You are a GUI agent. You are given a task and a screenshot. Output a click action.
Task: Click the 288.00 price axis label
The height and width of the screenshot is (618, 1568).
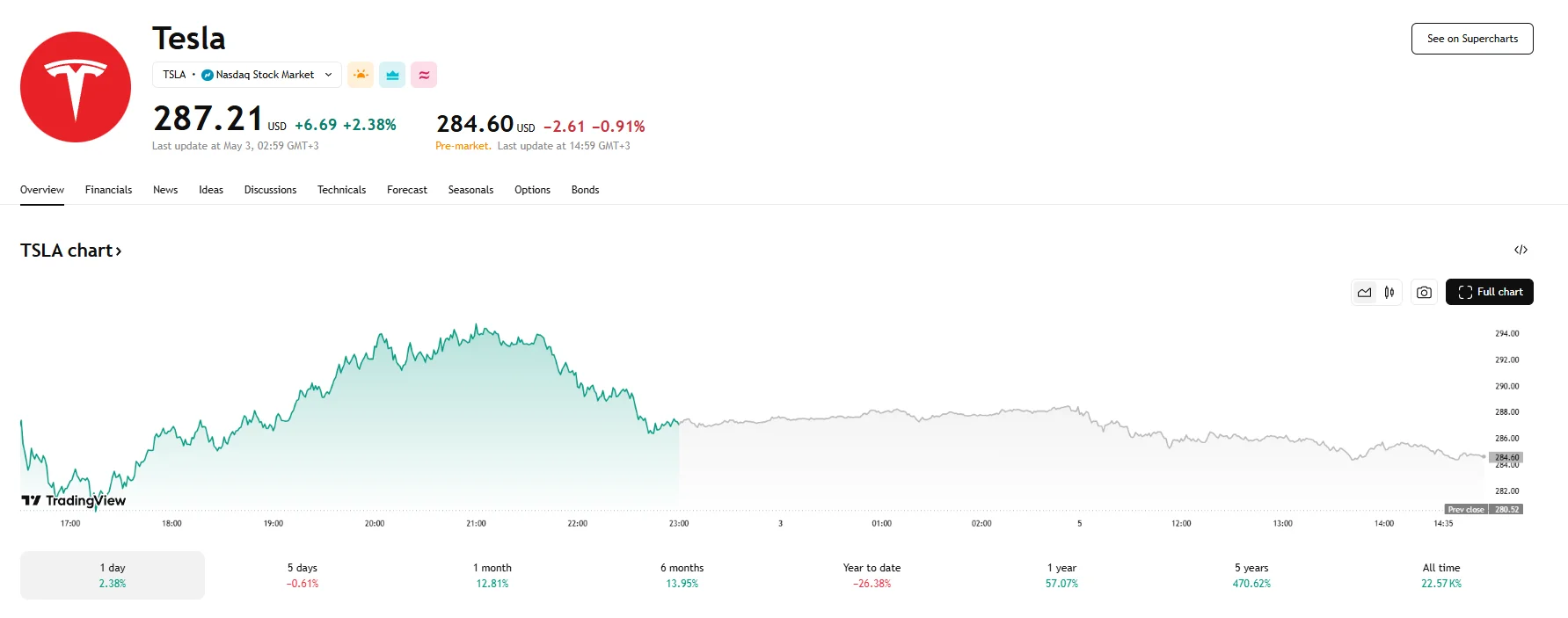1506,411
